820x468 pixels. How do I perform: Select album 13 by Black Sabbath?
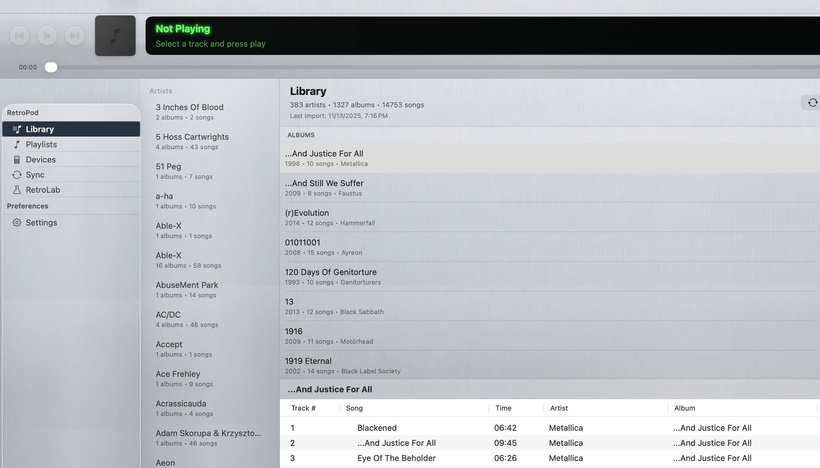click(290, 301)
